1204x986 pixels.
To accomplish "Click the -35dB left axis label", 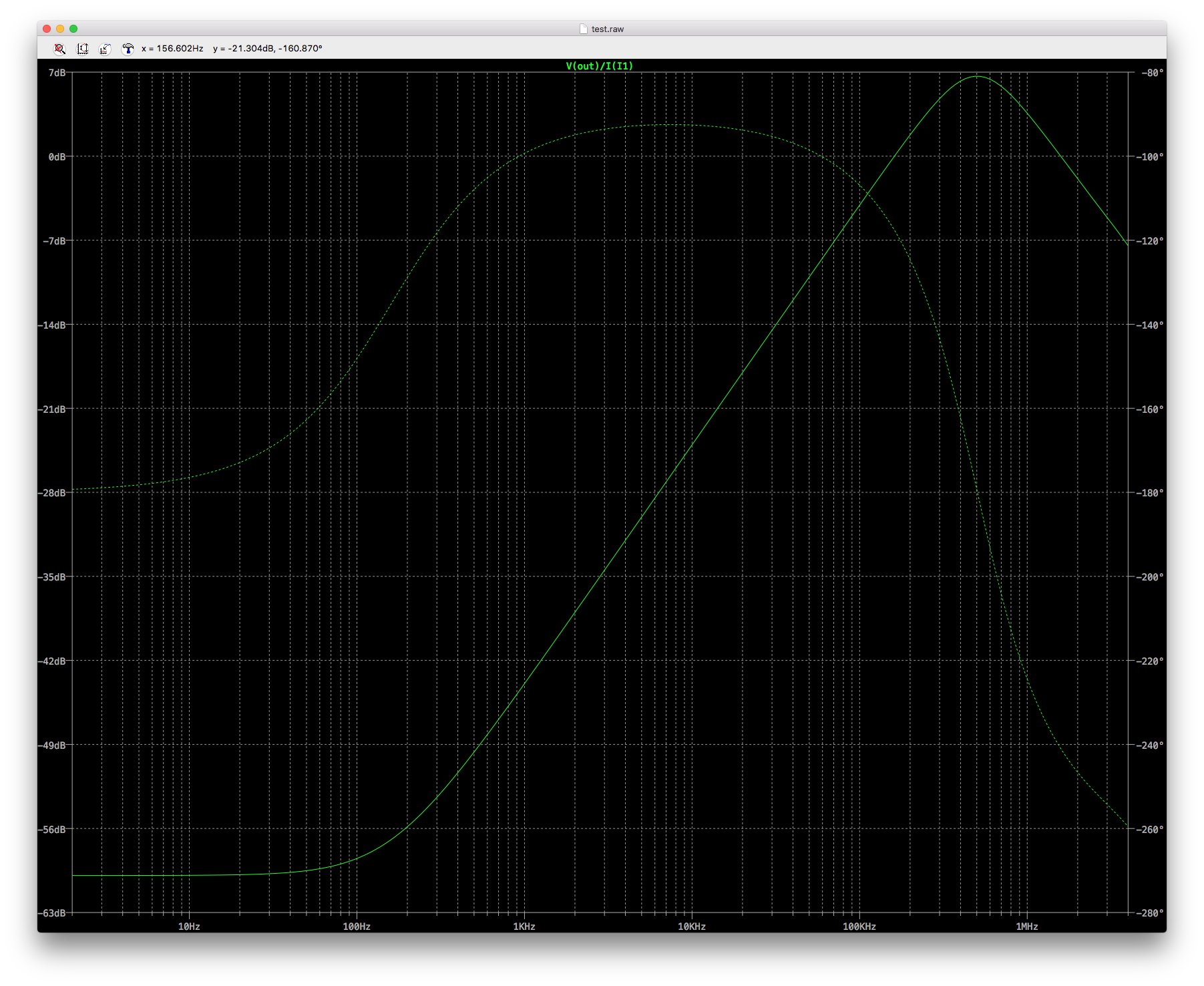I will (x=52, y=577).
